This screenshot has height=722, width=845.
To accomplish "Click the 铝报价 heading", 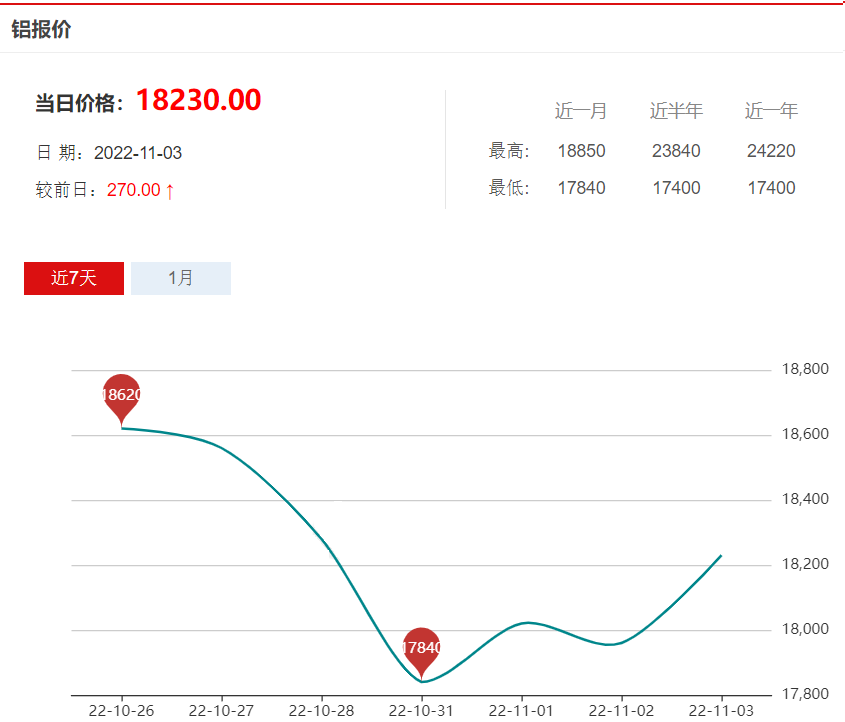I will click(x=41, y=29).
